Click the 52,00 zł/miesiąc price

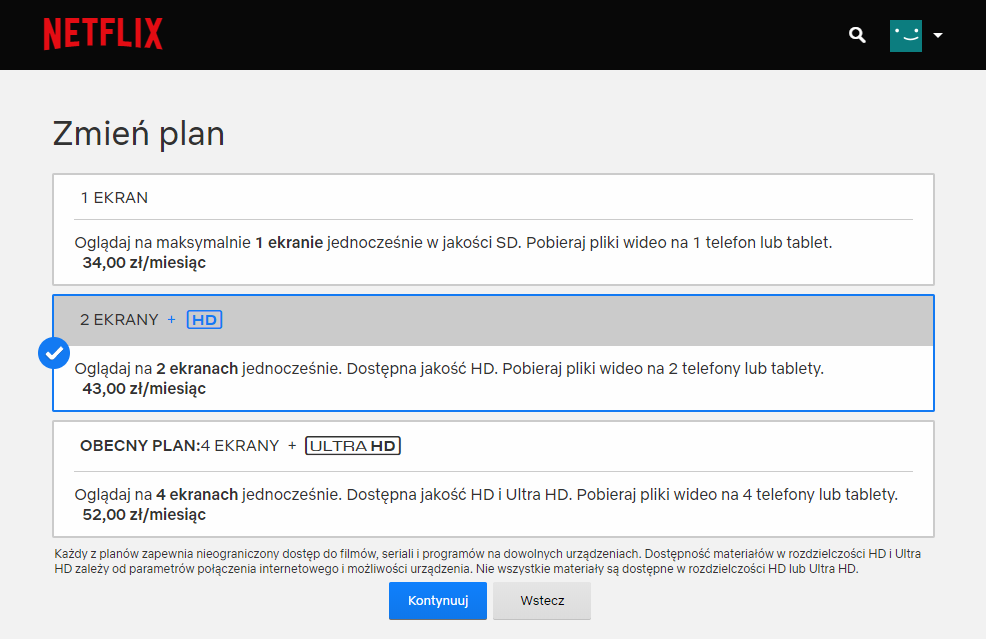(144, 514)
